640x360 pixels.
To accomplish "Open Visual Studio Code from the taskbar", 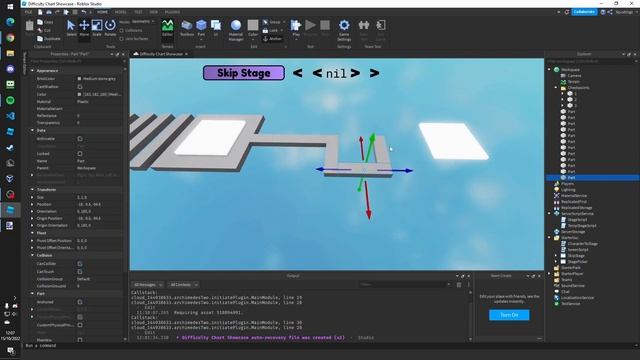I will pos(10,116).
